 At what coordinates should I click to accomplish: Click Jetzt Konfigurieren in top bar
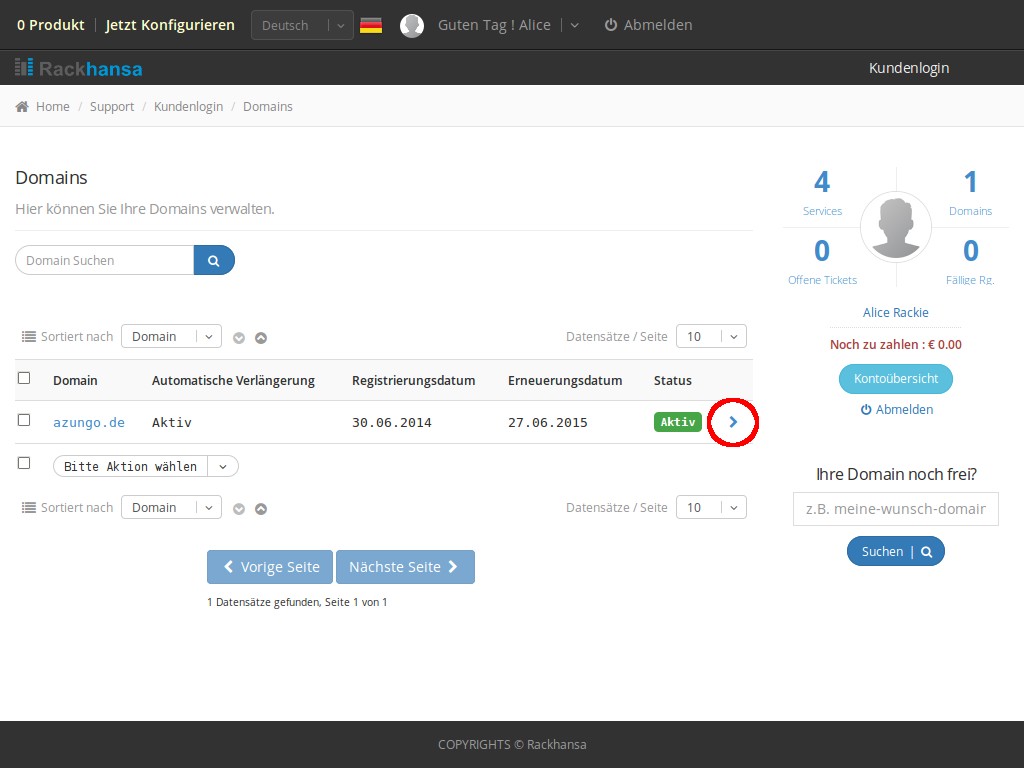tap(170, 25)
